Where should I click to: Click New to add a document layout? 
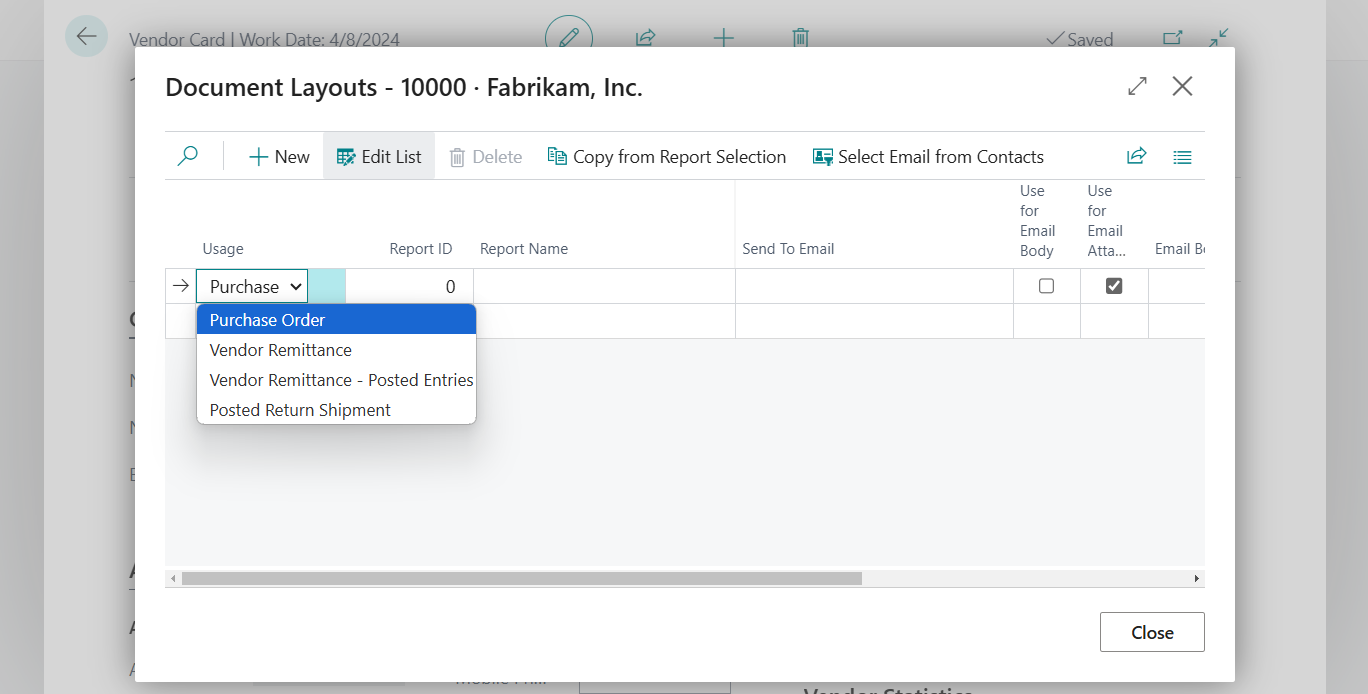pos(277,156)
